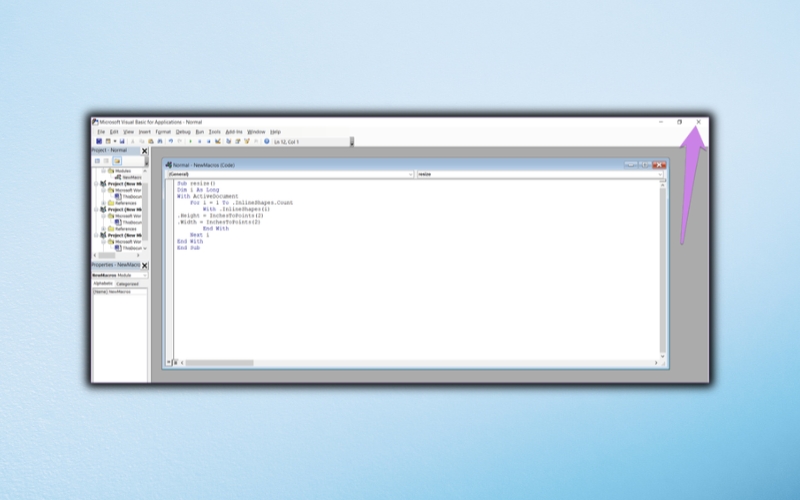Click the Paste toolbar icon
This screenshot has width=800, height=500.
(x=151, y=141)
